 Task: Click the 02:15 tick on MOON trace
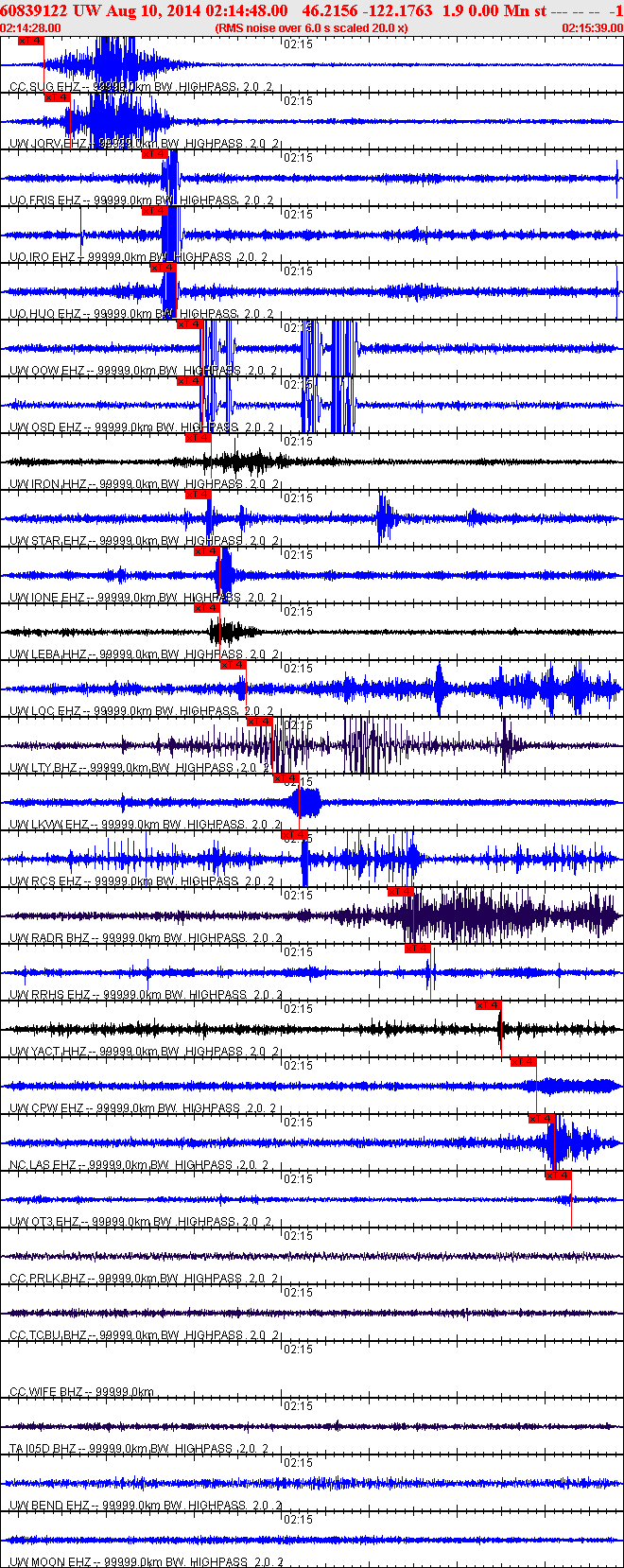click(299, 1520)
